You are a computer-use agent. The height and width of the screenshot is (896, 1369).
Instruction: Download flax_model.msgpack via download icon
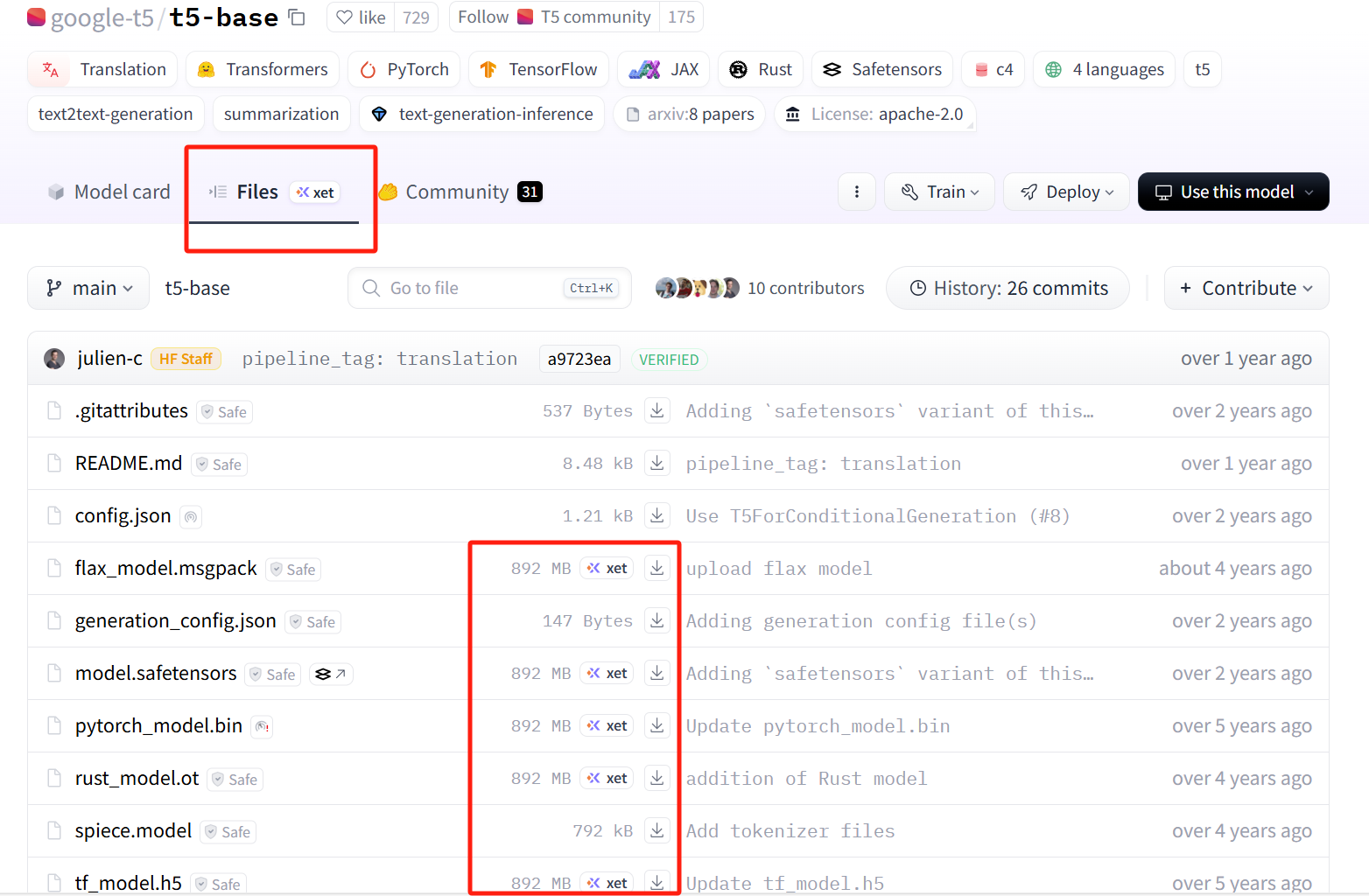657,568
